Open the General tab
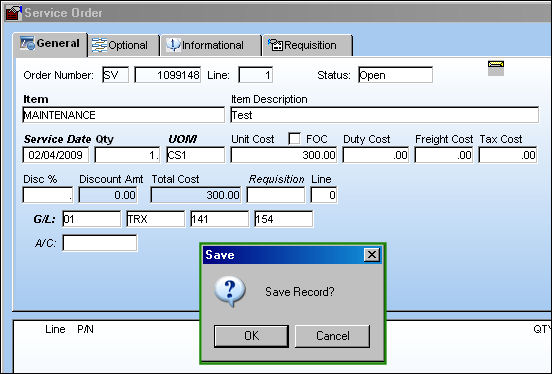552x374 pixels. pos(50,44)
